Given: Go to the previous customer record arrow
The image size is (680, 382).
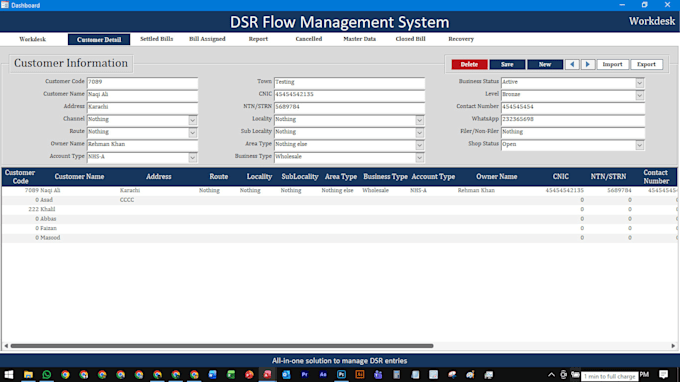Looking at the screenshot, I should pos(572,64).
